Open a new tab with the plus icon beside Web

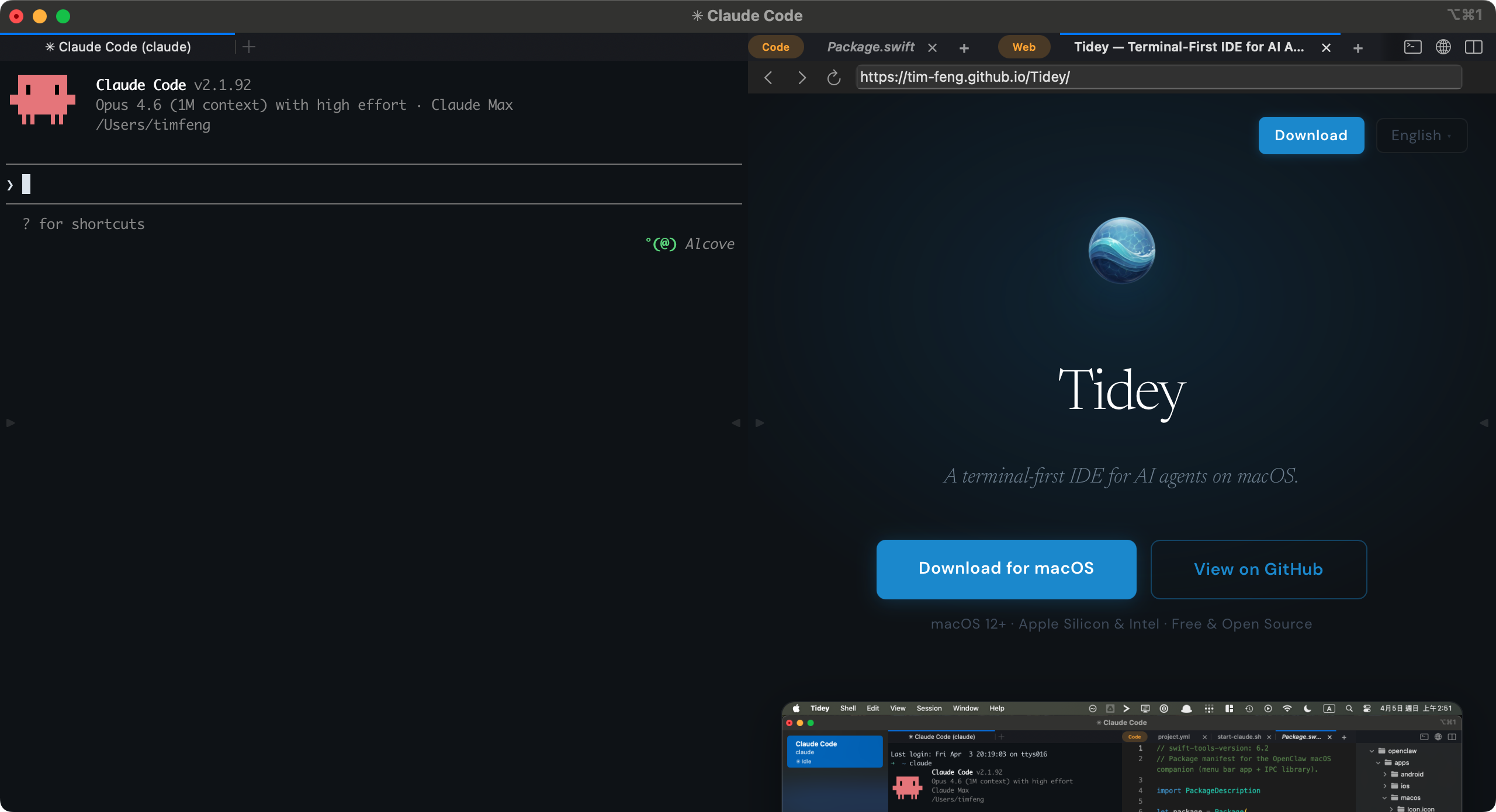(963, 48)
